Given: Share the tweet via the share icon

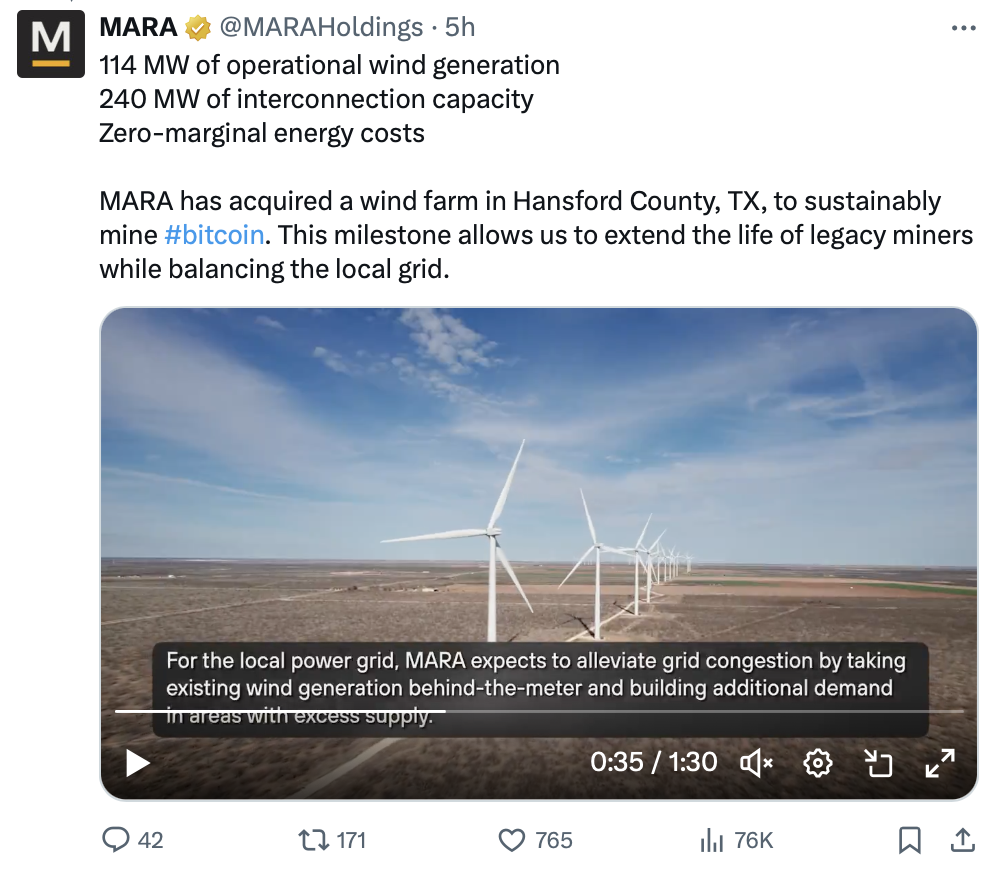Looking at the screenshot, I should coord(962,840).
